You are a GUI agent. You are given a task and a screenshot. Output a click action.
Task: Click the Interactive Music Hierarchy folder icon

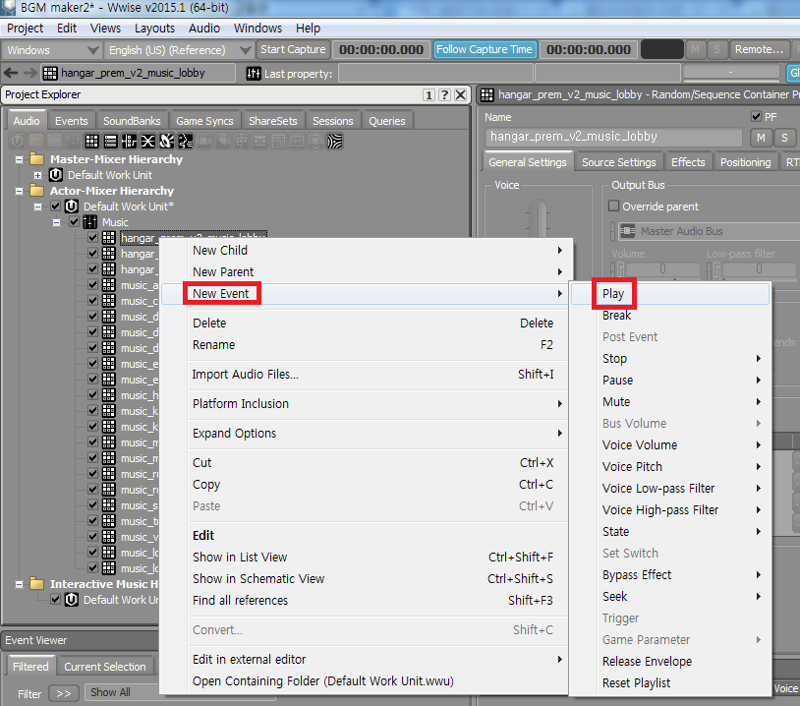37,584
